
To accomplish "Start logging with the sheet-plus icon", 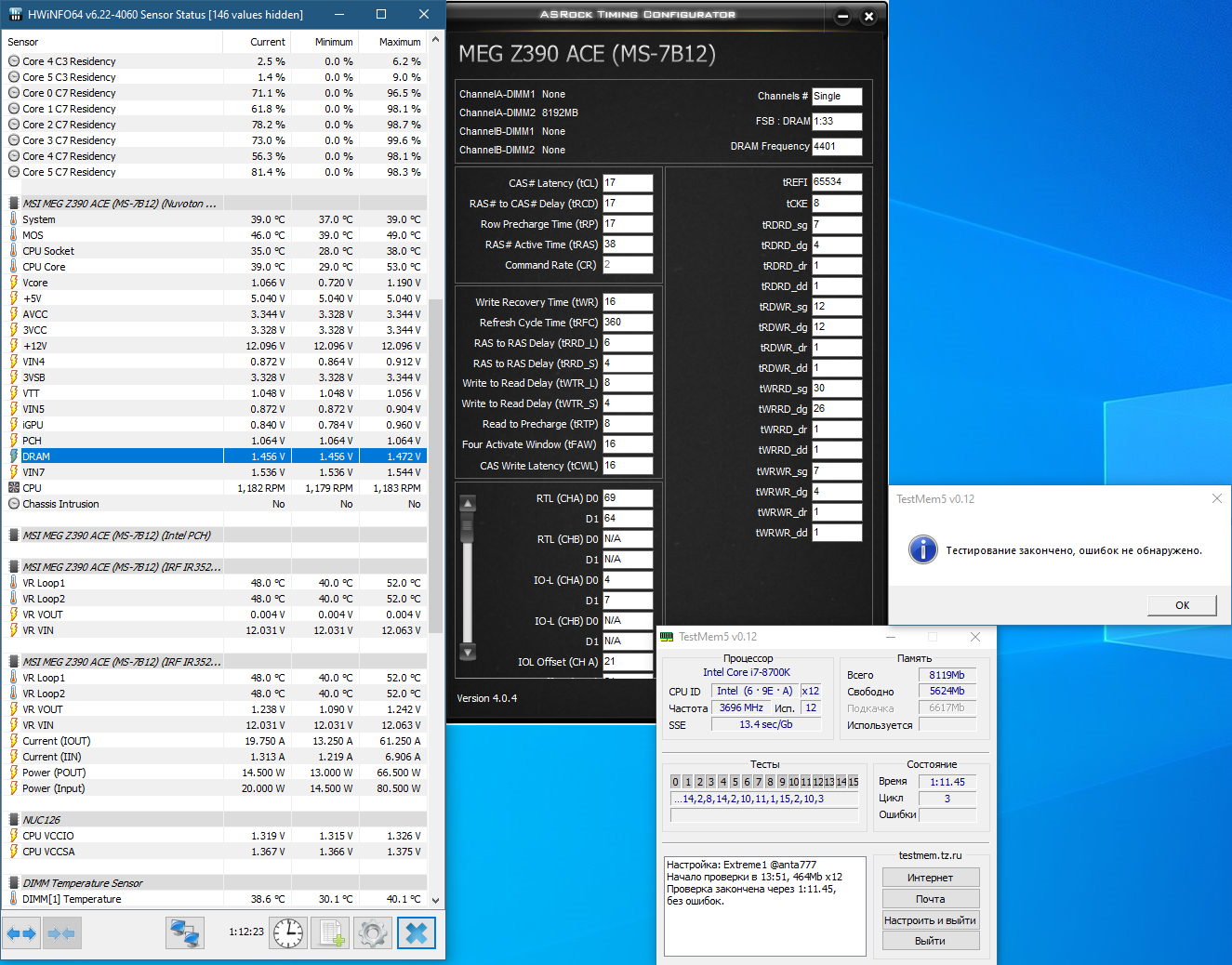I will pyautogui.click(x=331, y=933).
